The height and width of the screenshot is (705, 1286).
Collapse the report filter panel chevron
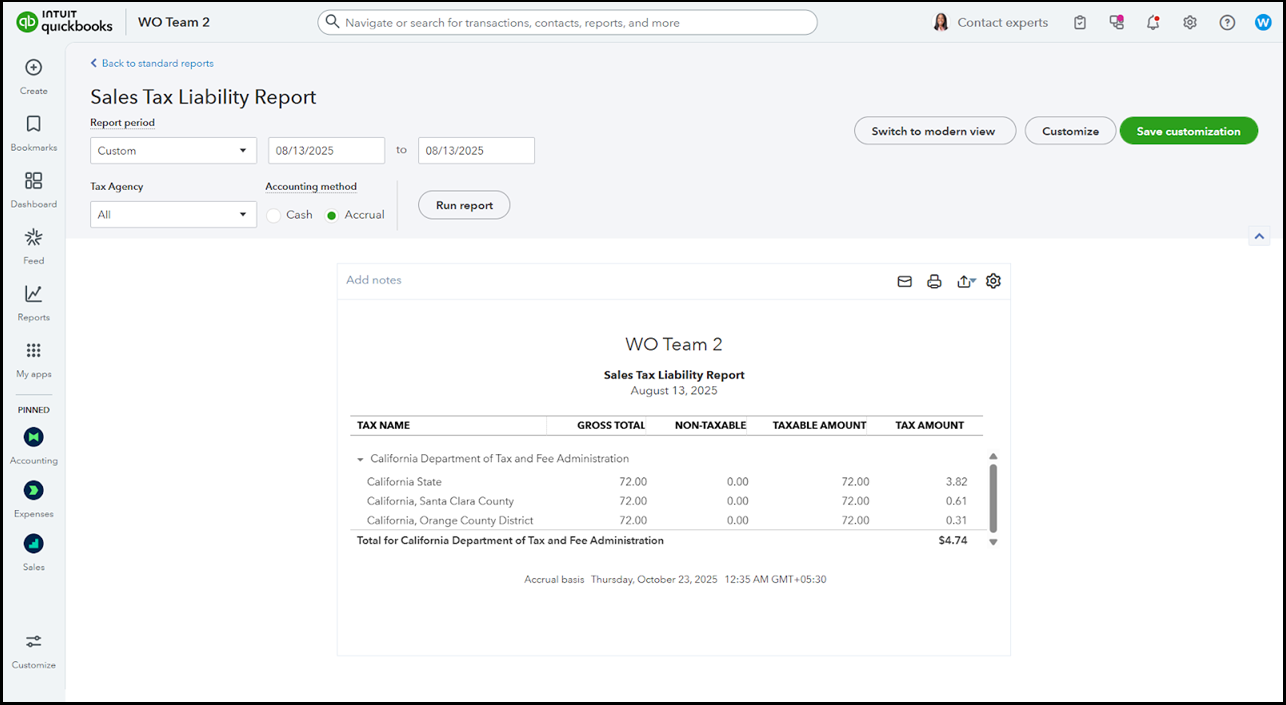pos(1259,237)
